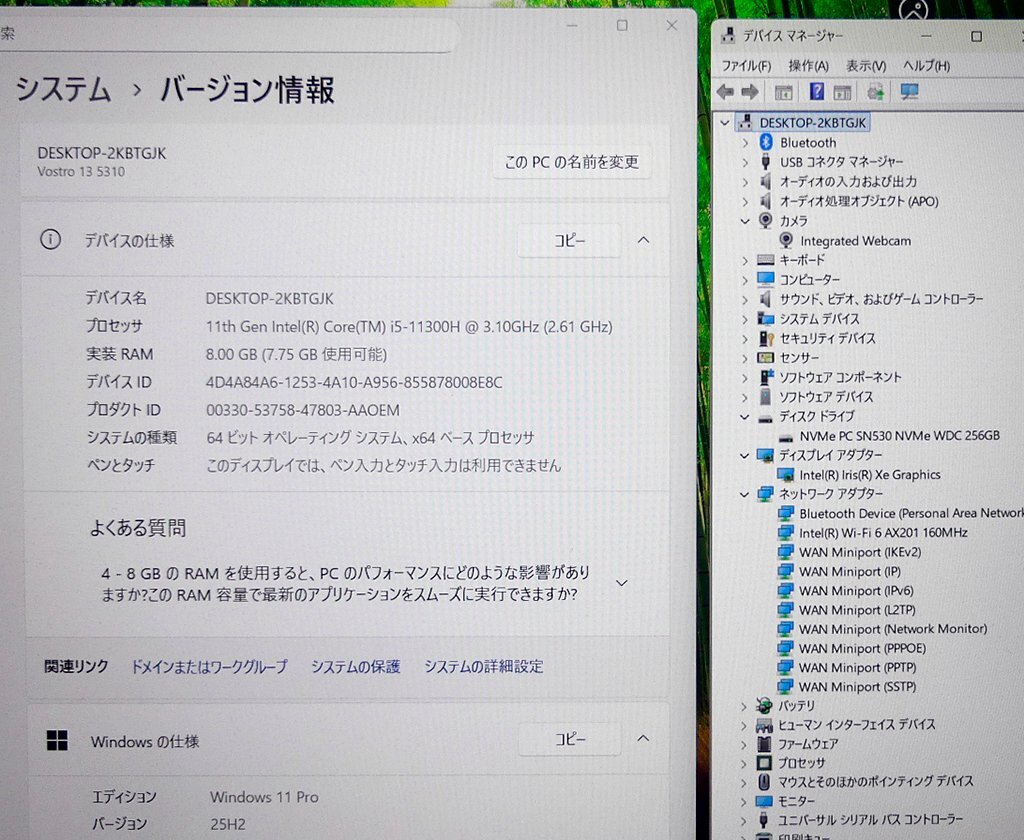This screenshot has height=840, width=1024.
Task: Collapse the ネットワーク アダプター category arrow
Action: coord(744,494)
